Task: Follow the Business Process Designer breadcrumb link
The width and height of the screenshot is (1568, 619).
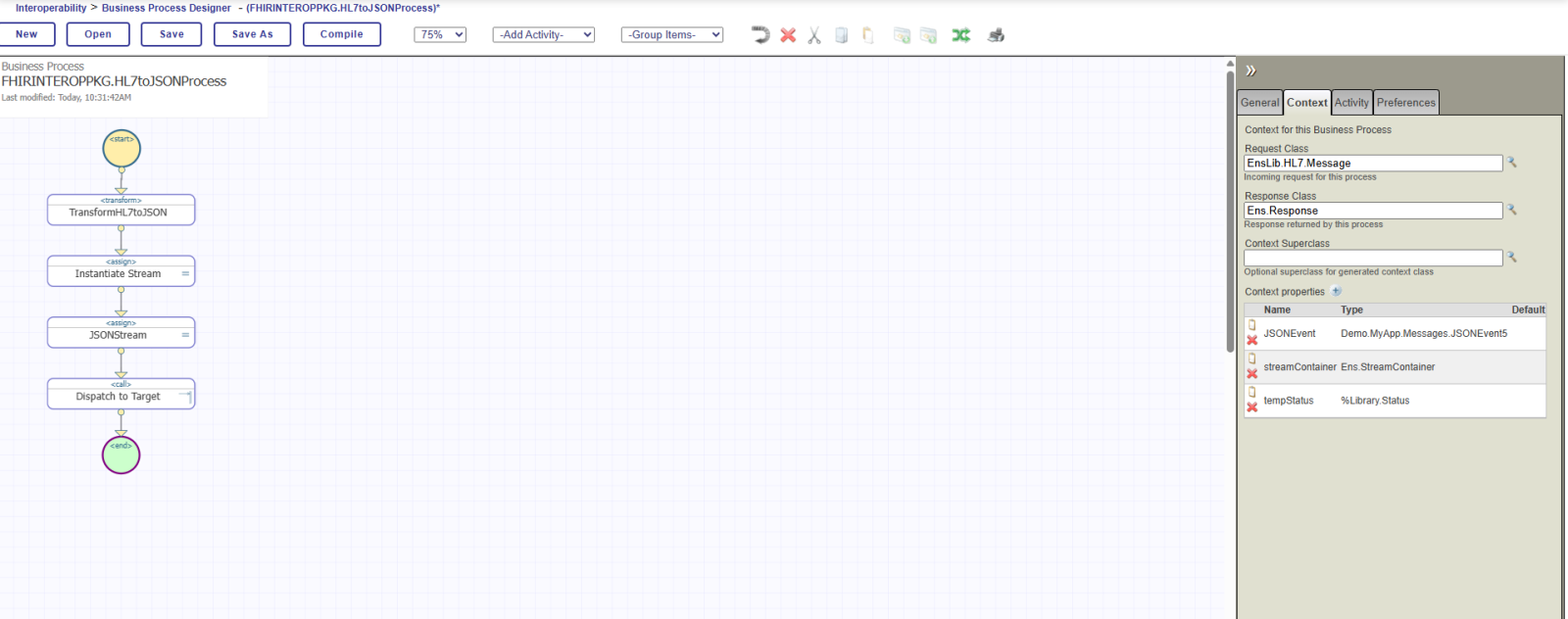Action: pos(167,8)
